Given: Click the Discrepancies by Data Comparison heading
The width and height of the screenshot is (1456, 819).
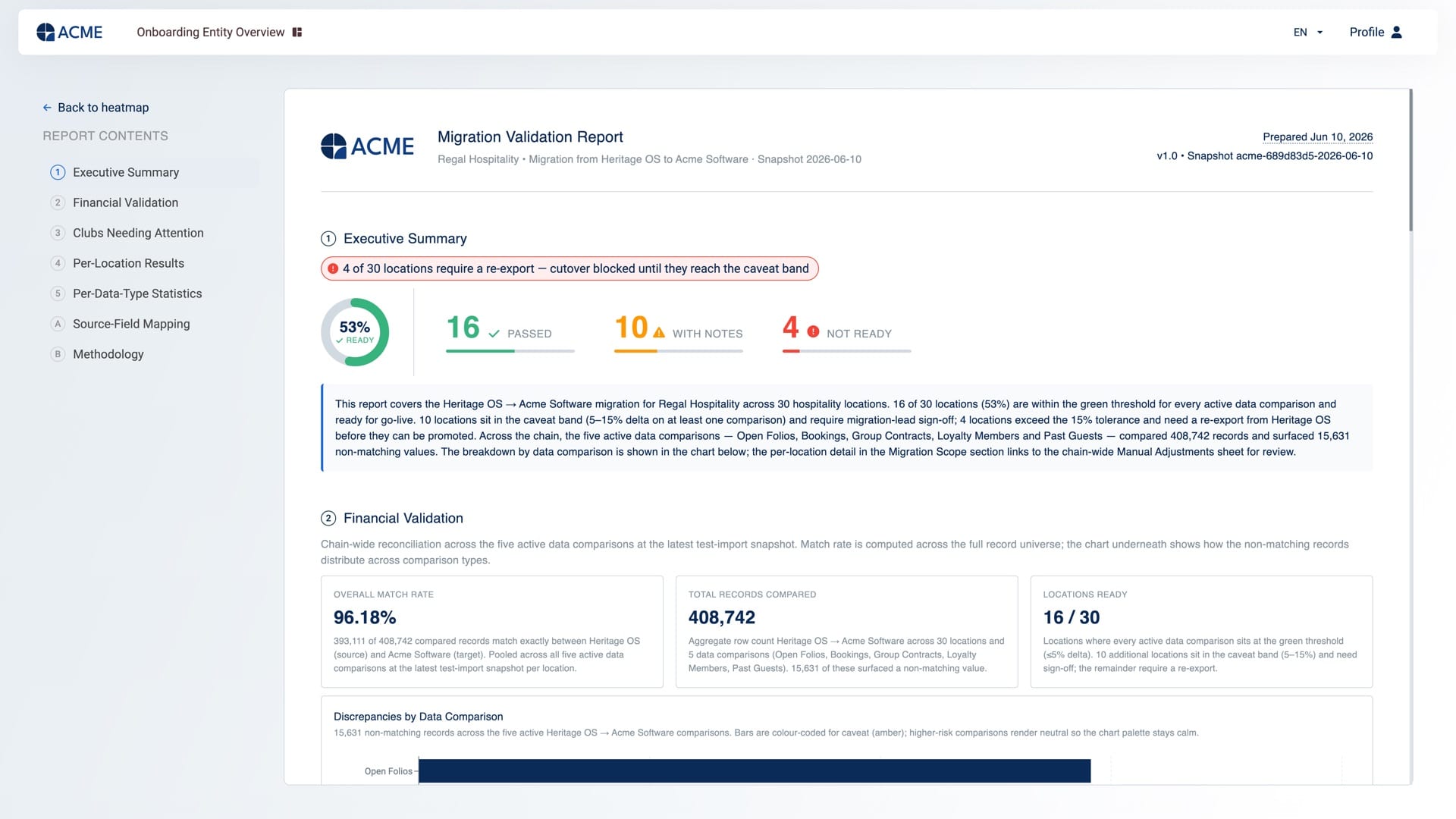Looking at the screenshot, I should coord(419,717).
